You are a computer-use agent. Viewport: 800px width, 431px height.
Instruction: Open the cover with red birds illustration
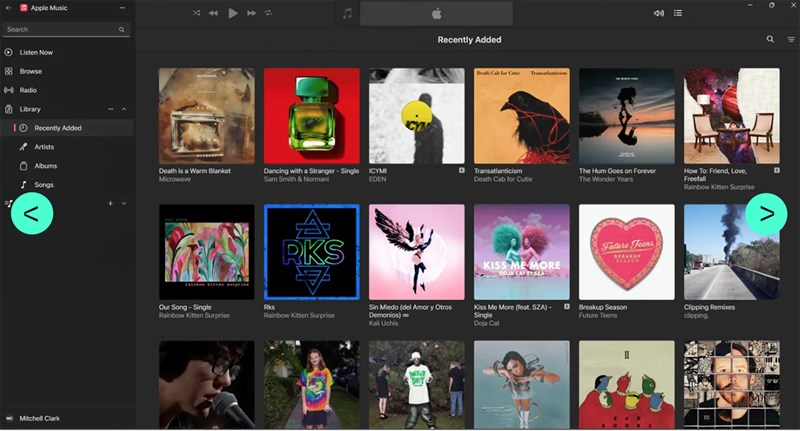point(627,385)
